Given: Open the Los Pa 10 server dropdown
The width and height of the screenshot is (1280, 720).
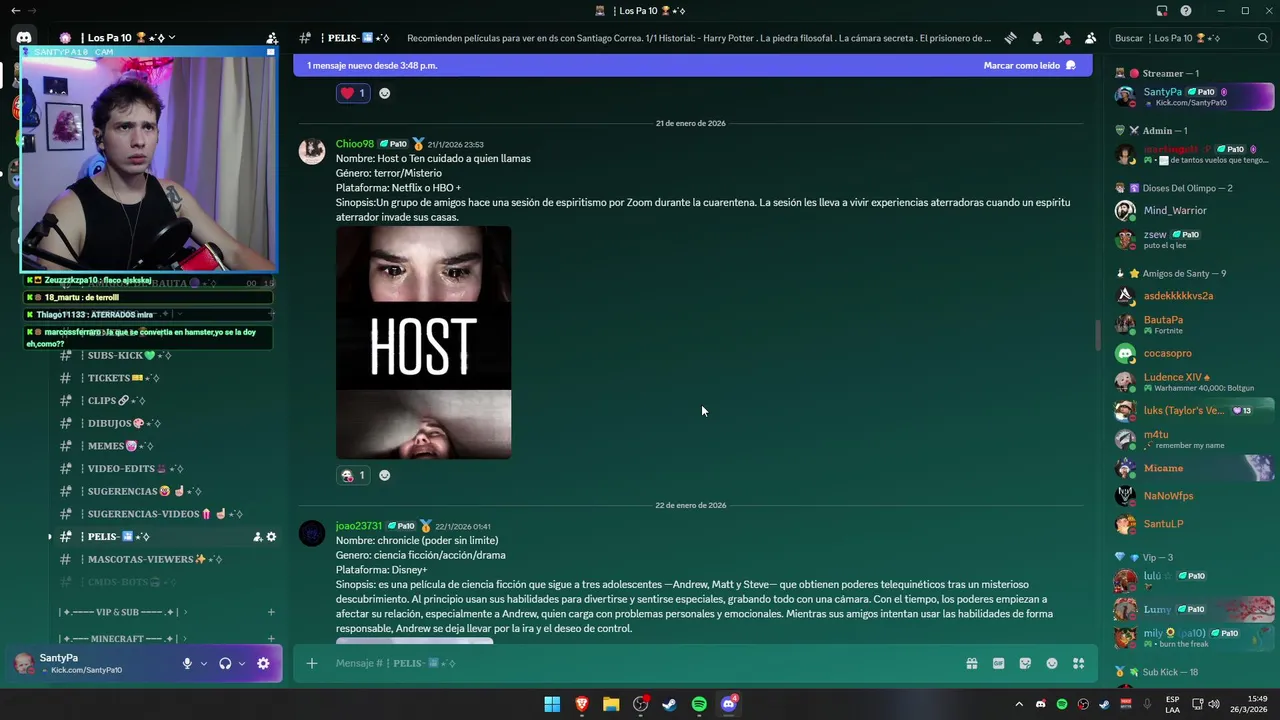Looking at the screenshot, I should (x=132, y=38).
